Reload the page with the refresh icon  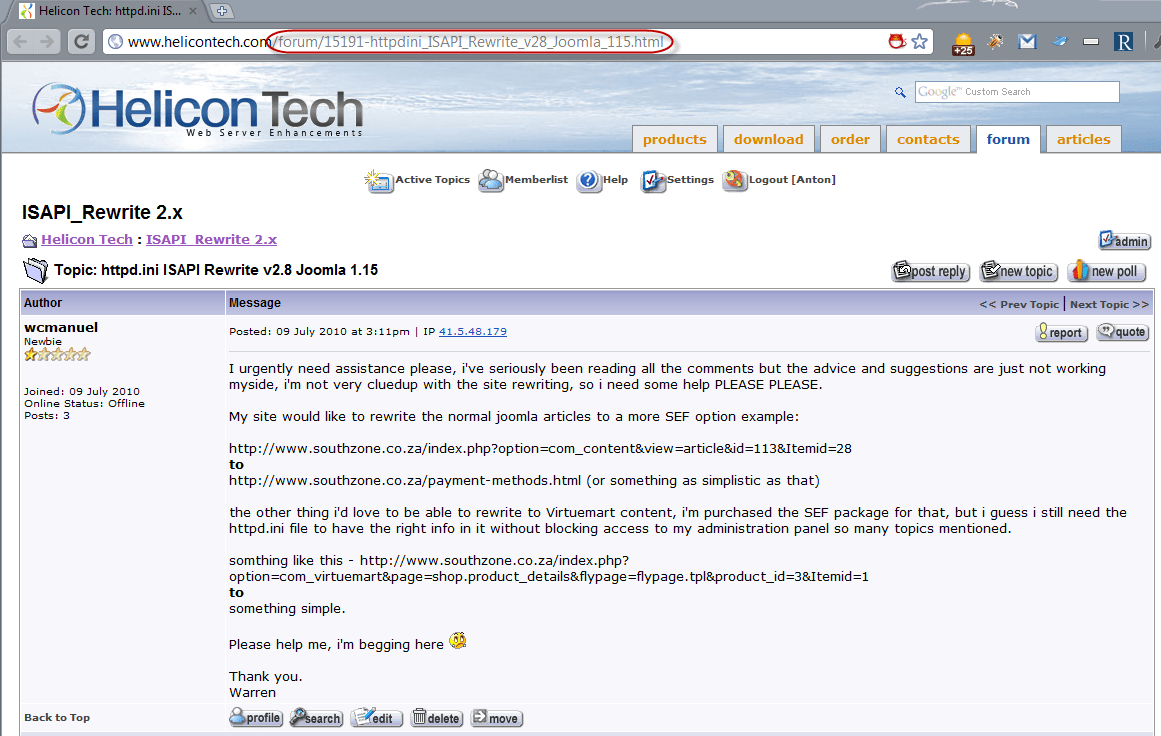pyautogui.click(x=81, y=41)
